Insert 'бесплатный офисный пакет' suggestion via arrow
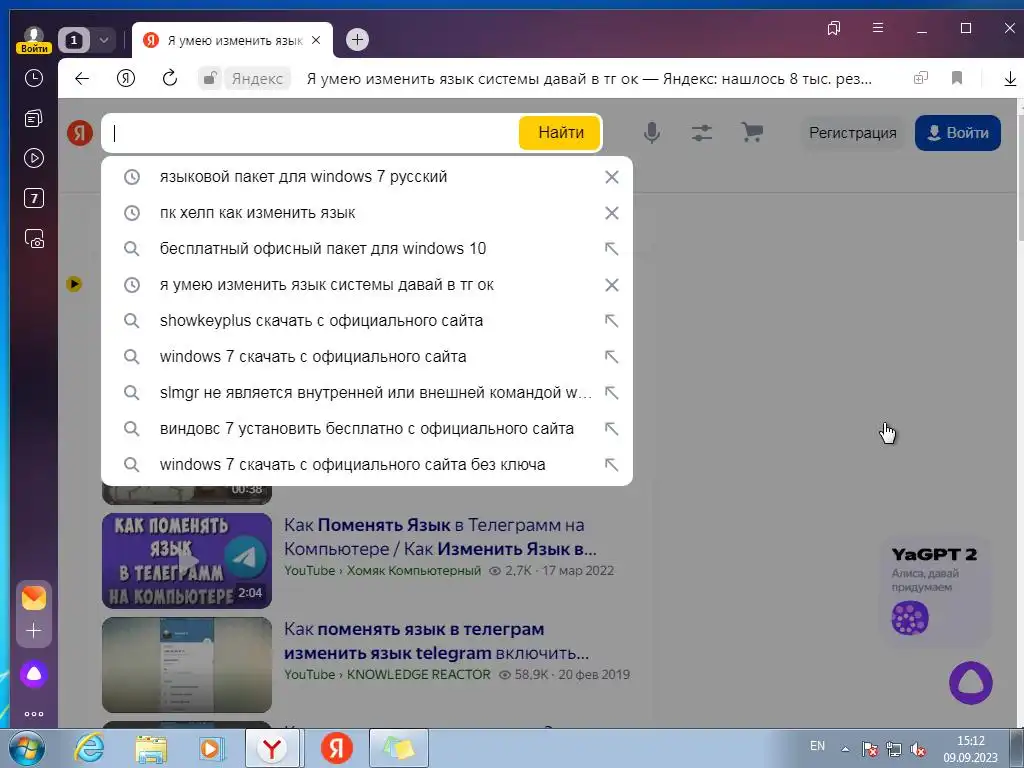The image size is (1024, 768). coord(611,249)
